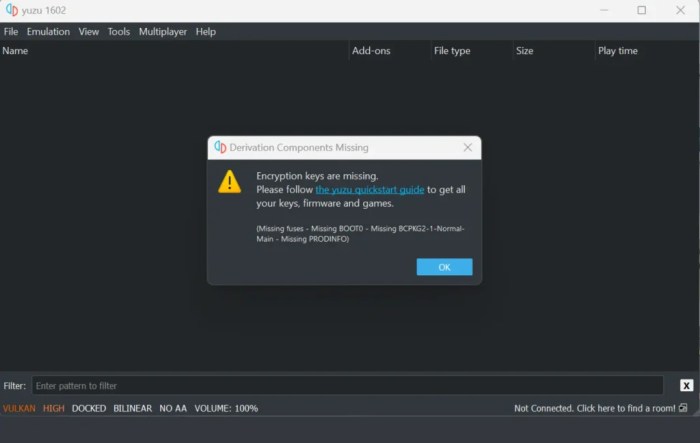Open the Emulation menu
This screenshot has height=443, width=700.
[48, 32]
